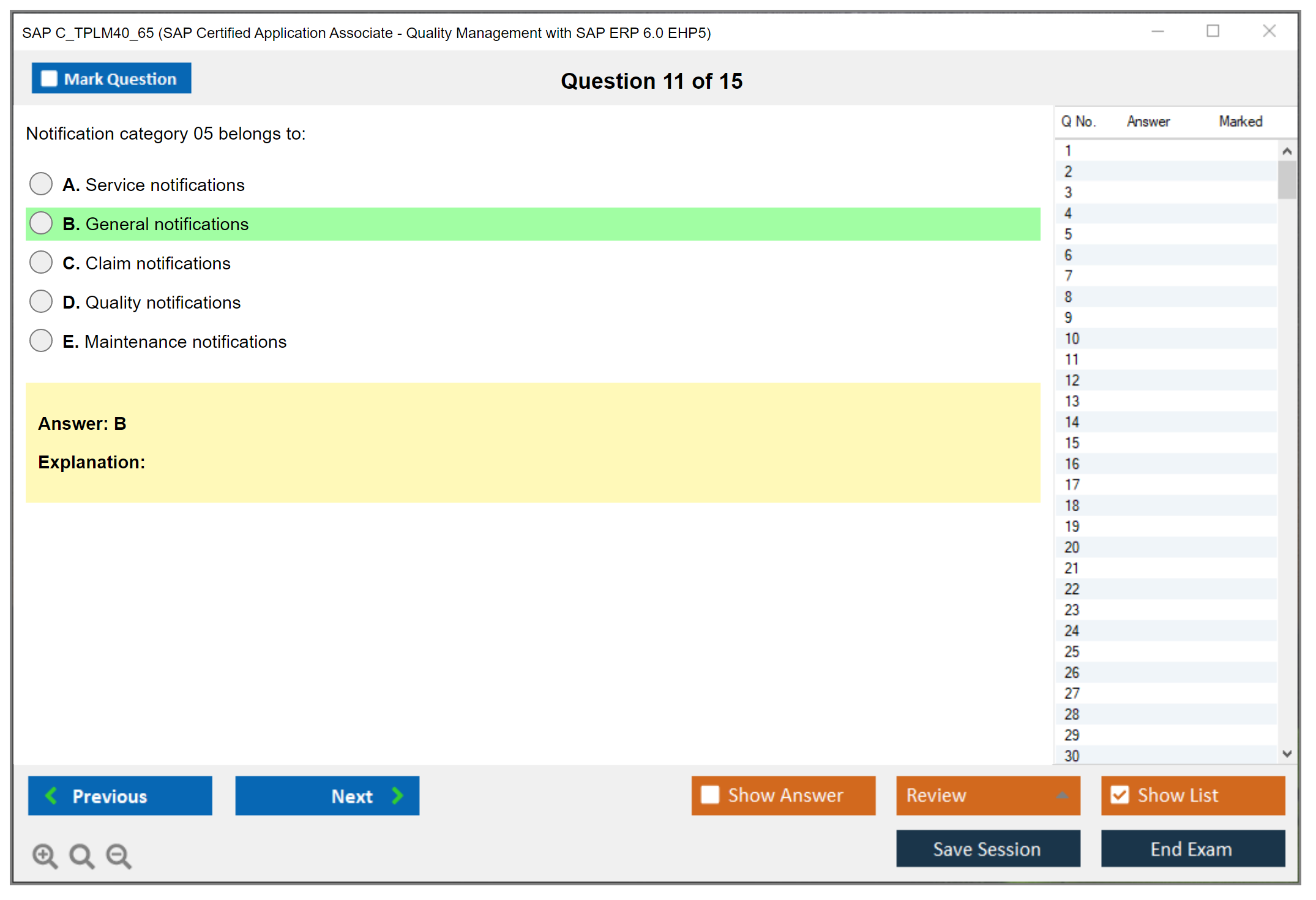This screenshot has width=1316, height=900.
Task: Maximize the exam window
Action: pos(1213,31)
